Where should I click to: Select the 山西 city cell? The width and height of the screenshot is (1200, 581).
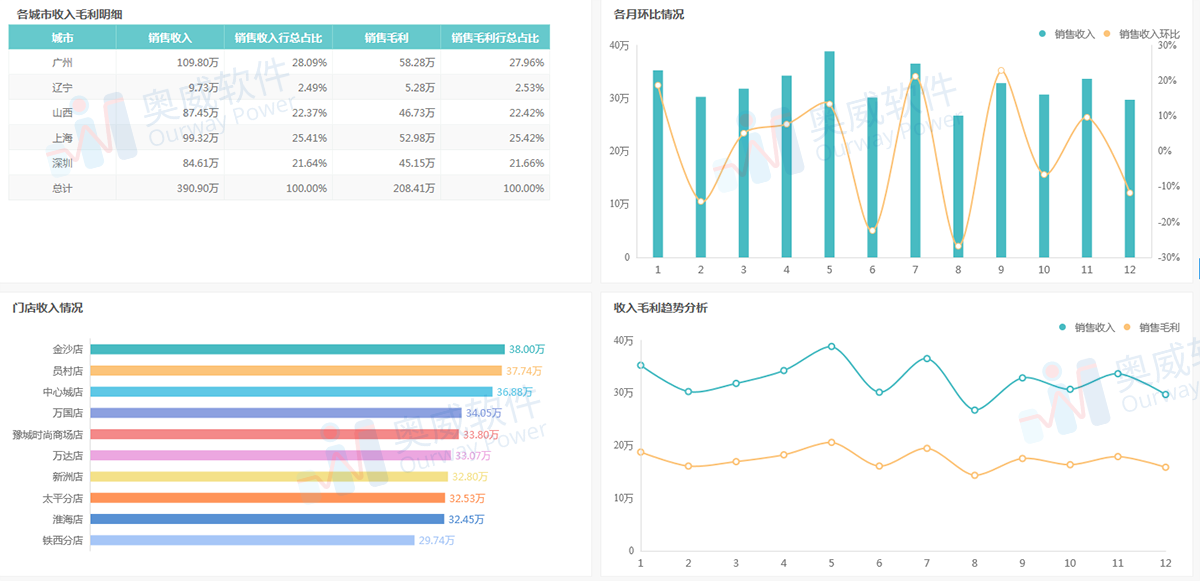tap(62, 112)
